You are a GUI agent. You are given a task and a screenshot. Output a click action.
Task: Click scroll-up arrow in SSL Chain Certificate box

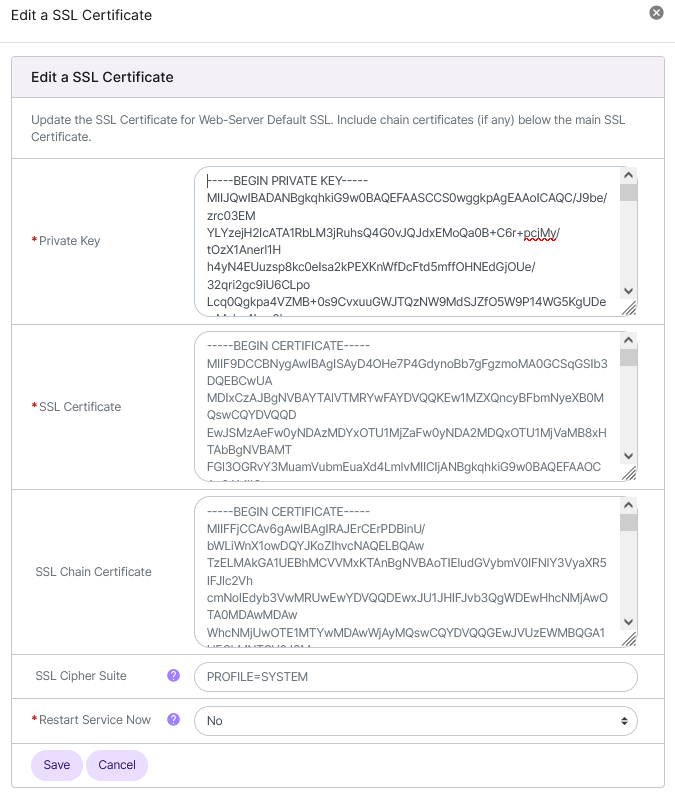point(629,506)
